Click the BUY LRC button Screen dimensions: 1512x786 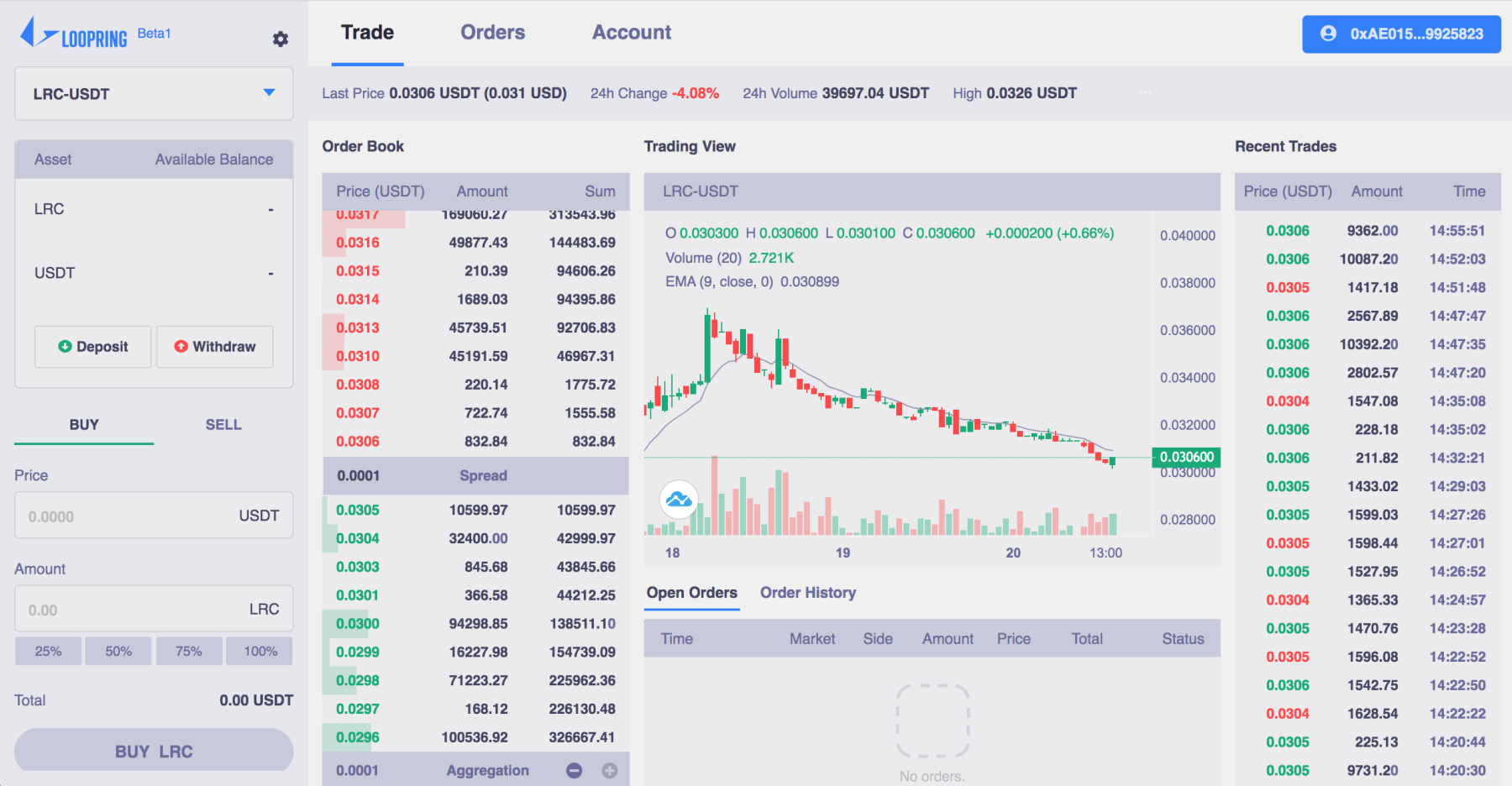pyautogui.click(x=153, y=751)
